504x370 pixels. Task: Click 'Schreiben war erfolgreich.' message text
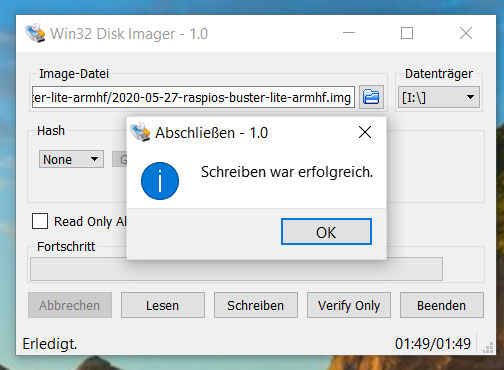[x=287, y=172]
